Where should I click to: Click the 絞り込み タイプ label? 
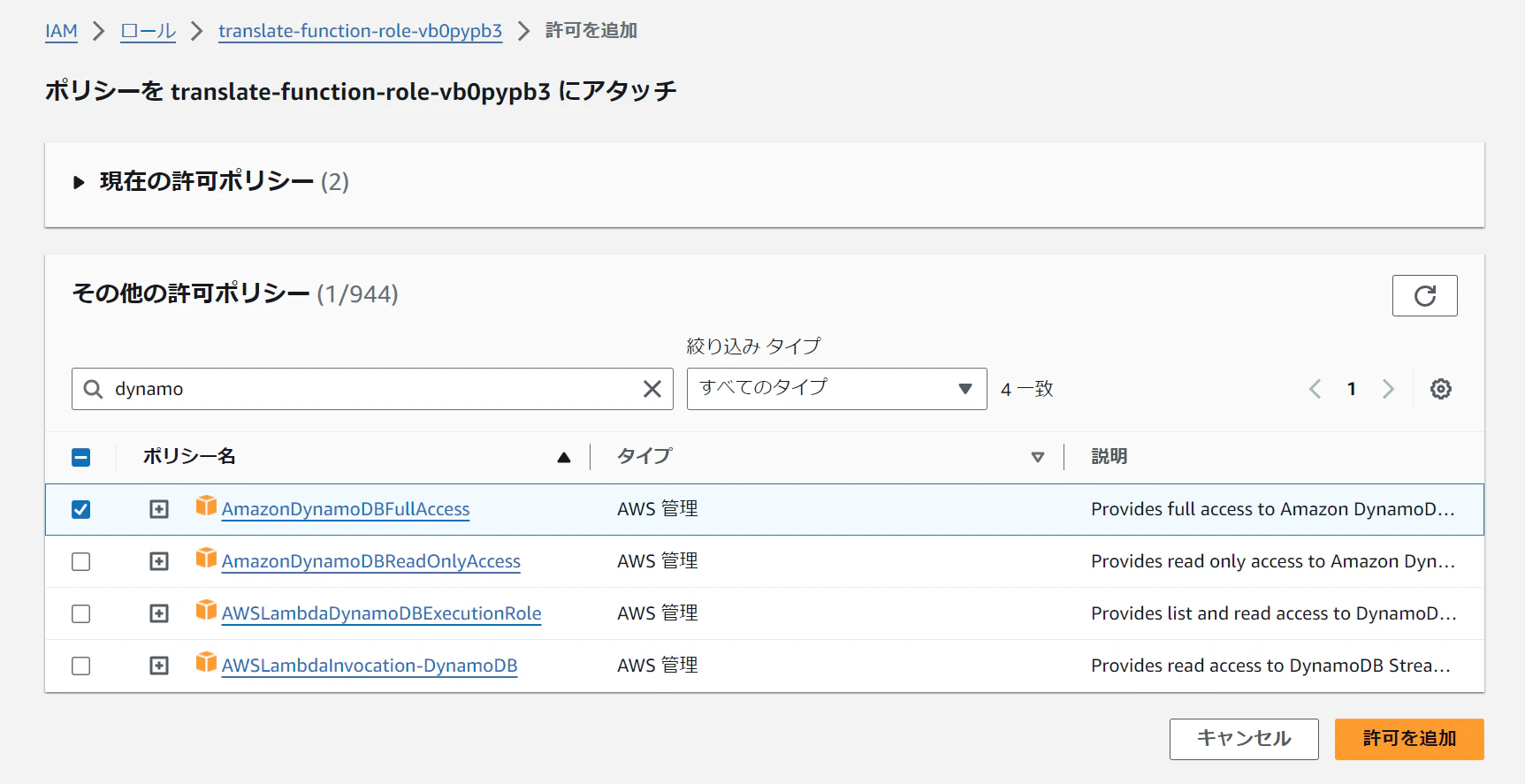[753, 346]
